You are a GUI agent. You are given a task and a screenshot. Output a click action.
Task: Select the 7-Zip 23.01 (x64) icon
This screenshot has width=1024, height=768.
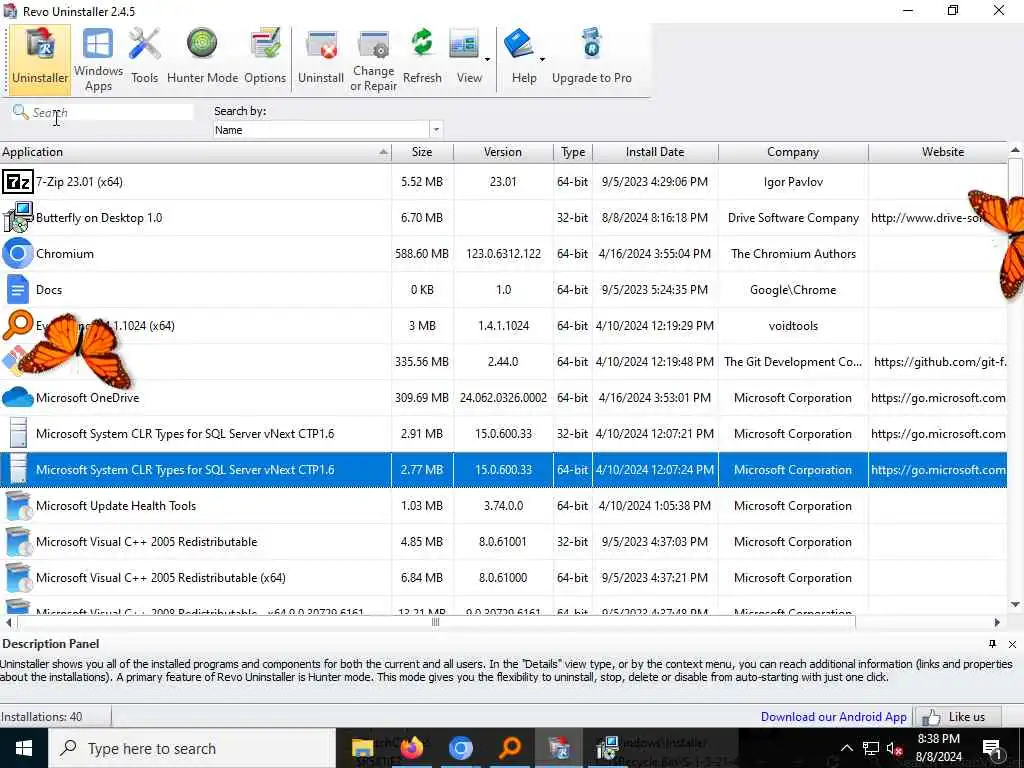18,182
